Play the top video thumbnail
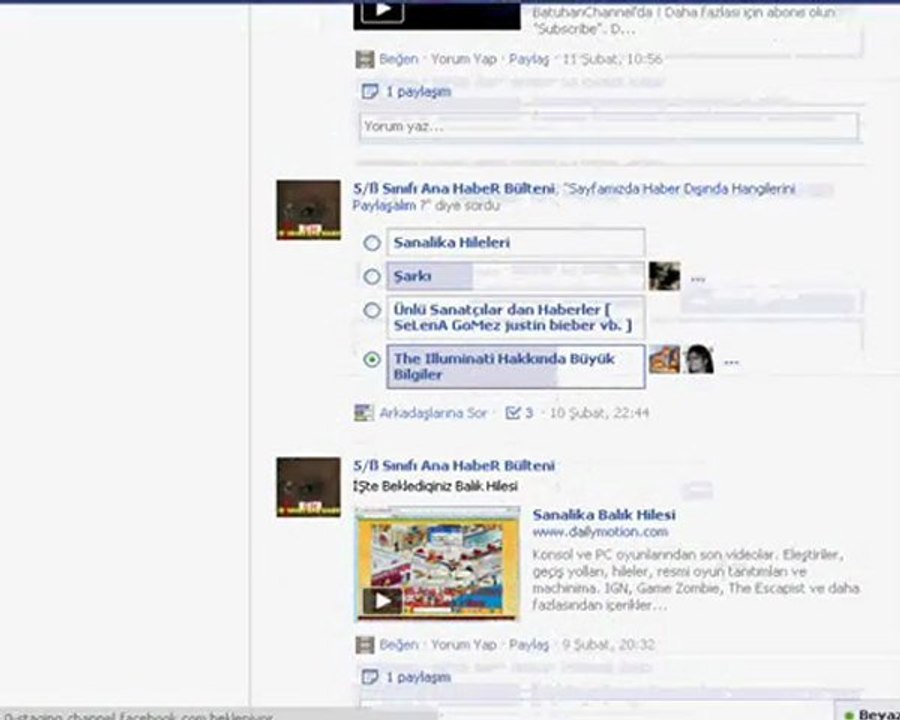 [x=437, y=15]
